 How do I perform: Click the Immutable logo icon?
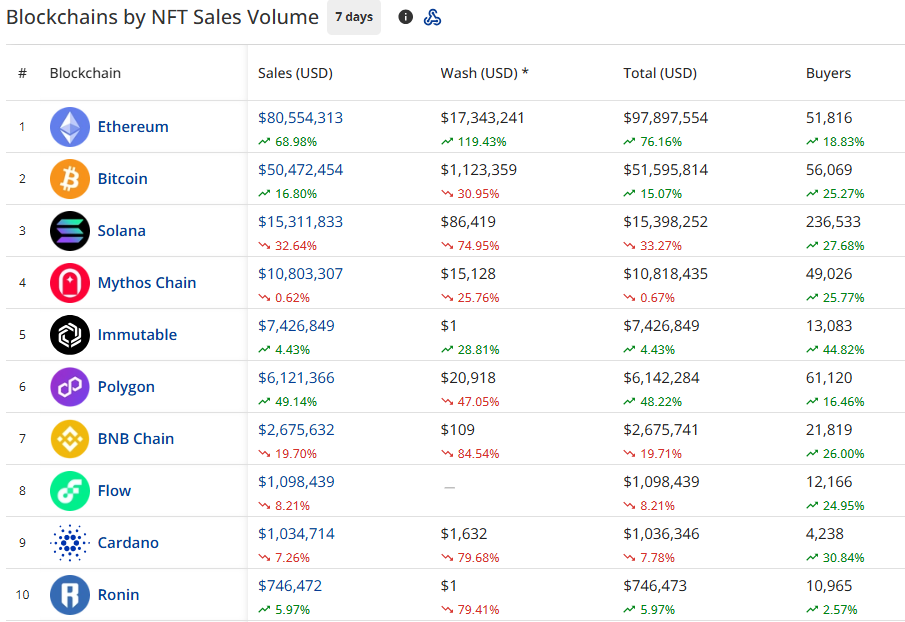pos(70,335)
